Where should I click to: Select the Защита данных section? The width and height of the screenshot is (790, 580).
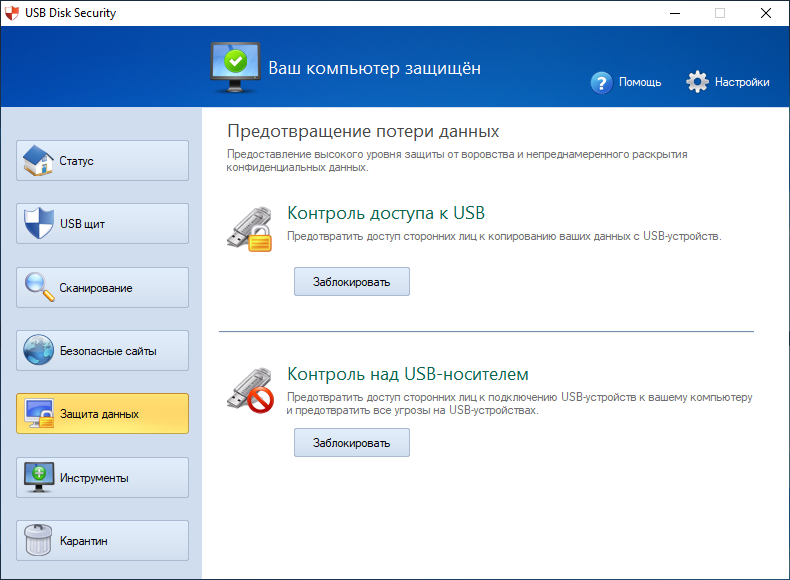click(102, 414)
